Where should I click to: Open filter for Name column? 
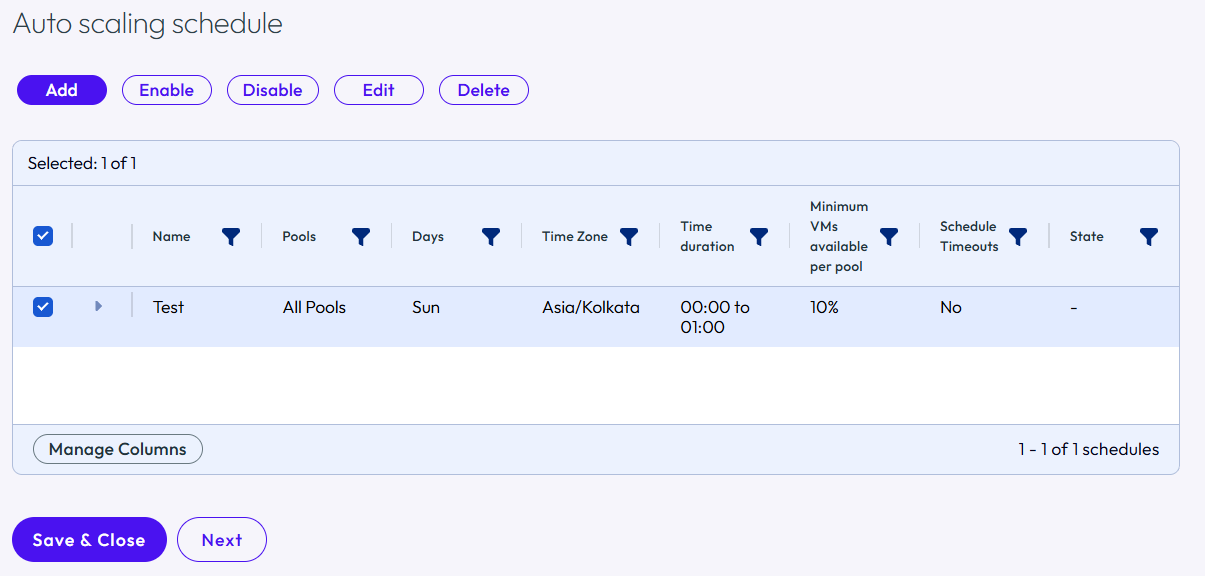click(x=231, y=237)
